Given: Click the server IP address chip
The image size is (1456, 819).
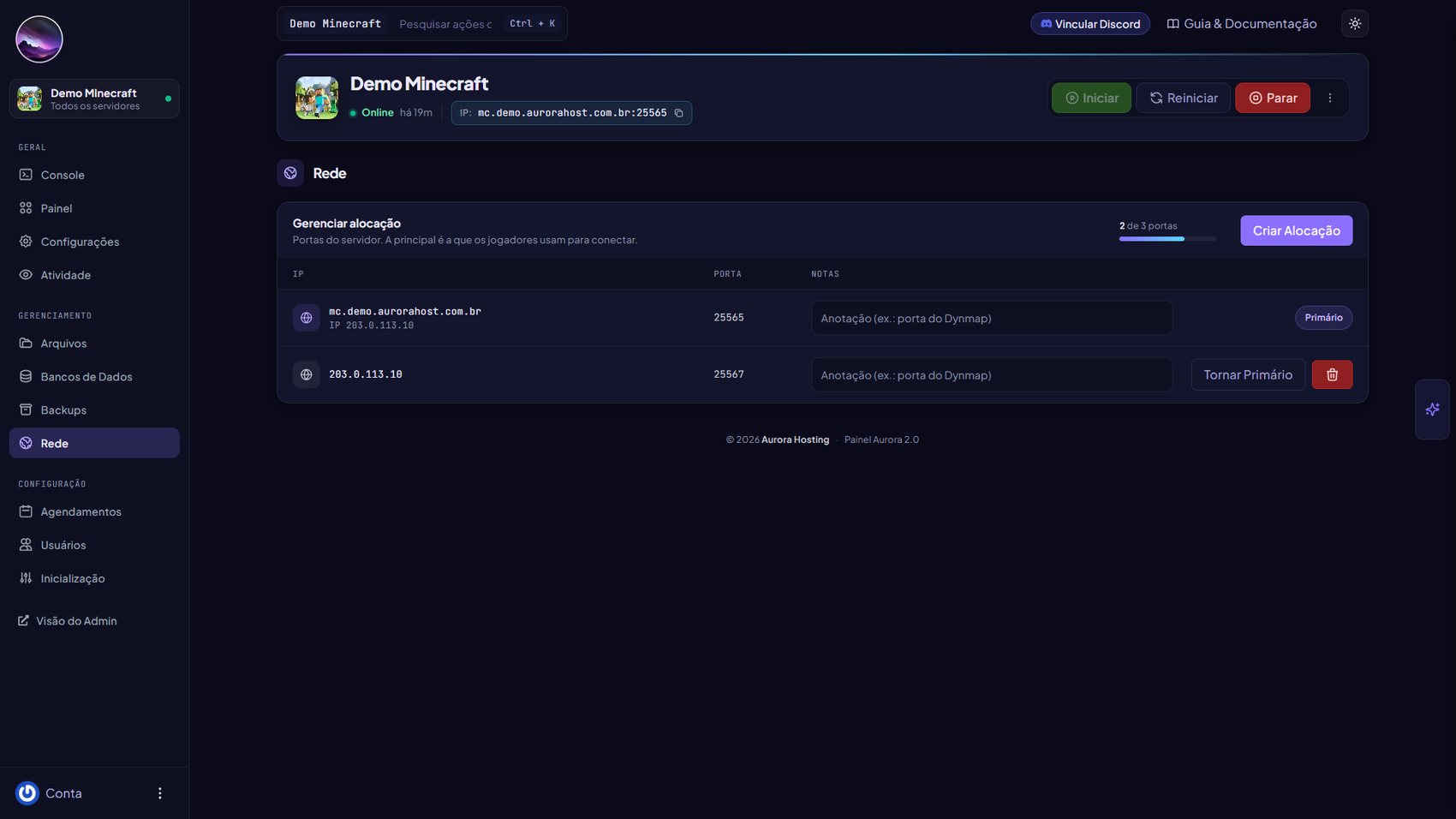Looking at the screenshot, I should click(x=572, y=113).
